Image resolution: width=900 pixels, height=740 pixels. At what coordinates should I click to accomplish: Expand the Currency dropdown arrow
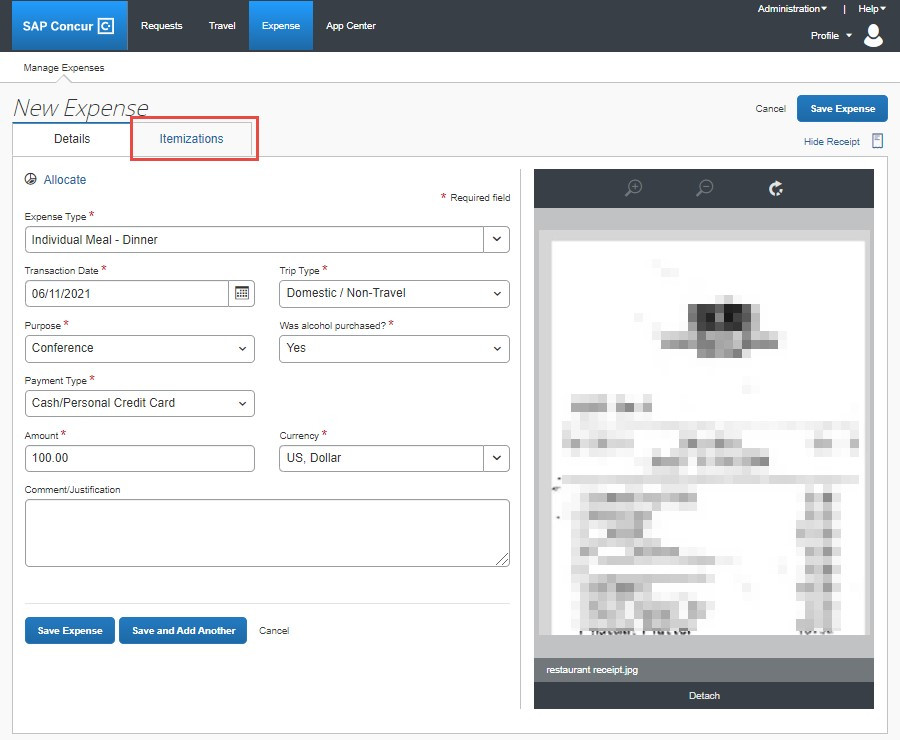pos(496,458)
